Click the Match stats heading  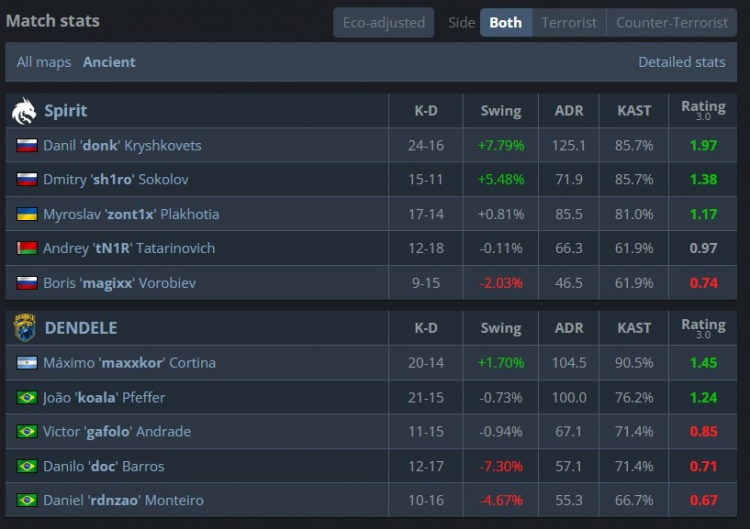click(x=53, y=21)
